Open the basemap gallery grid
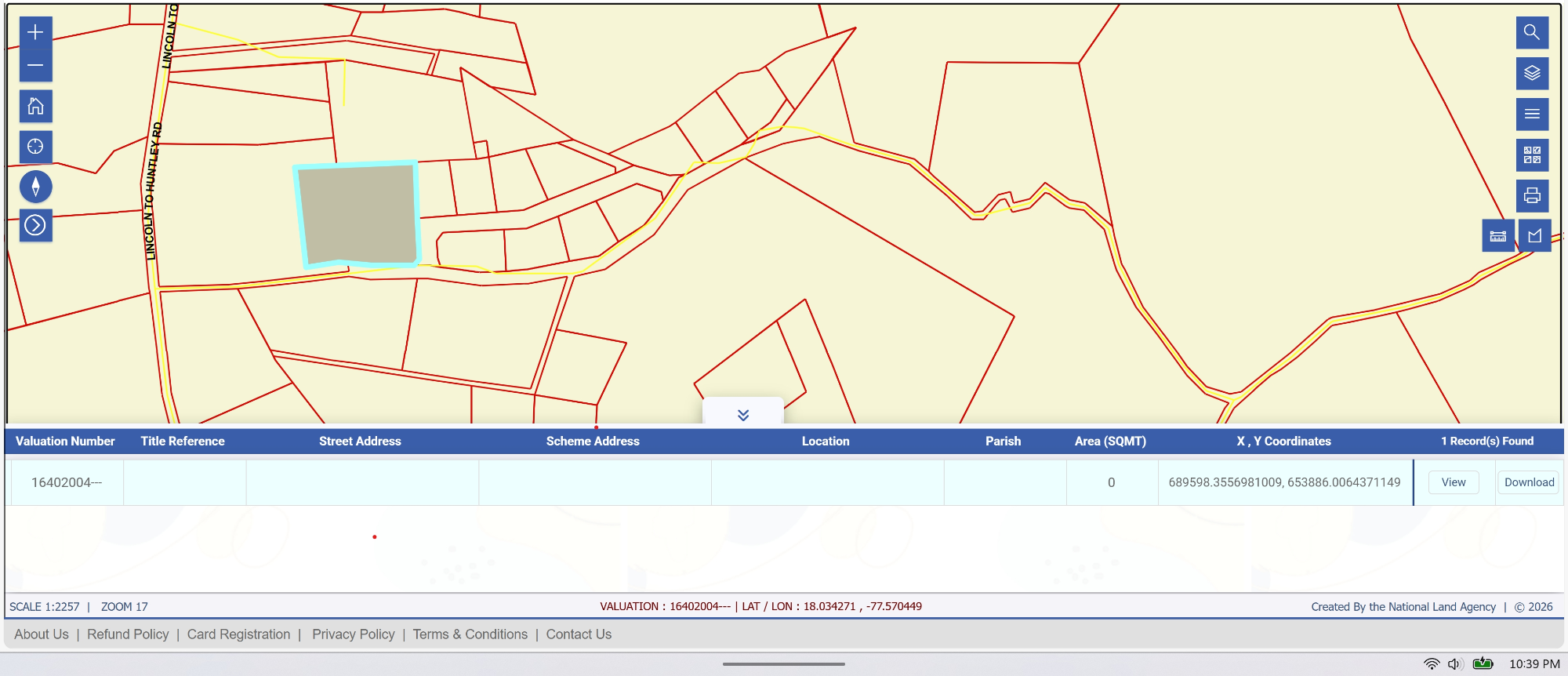 click(x=1532, y=154)
